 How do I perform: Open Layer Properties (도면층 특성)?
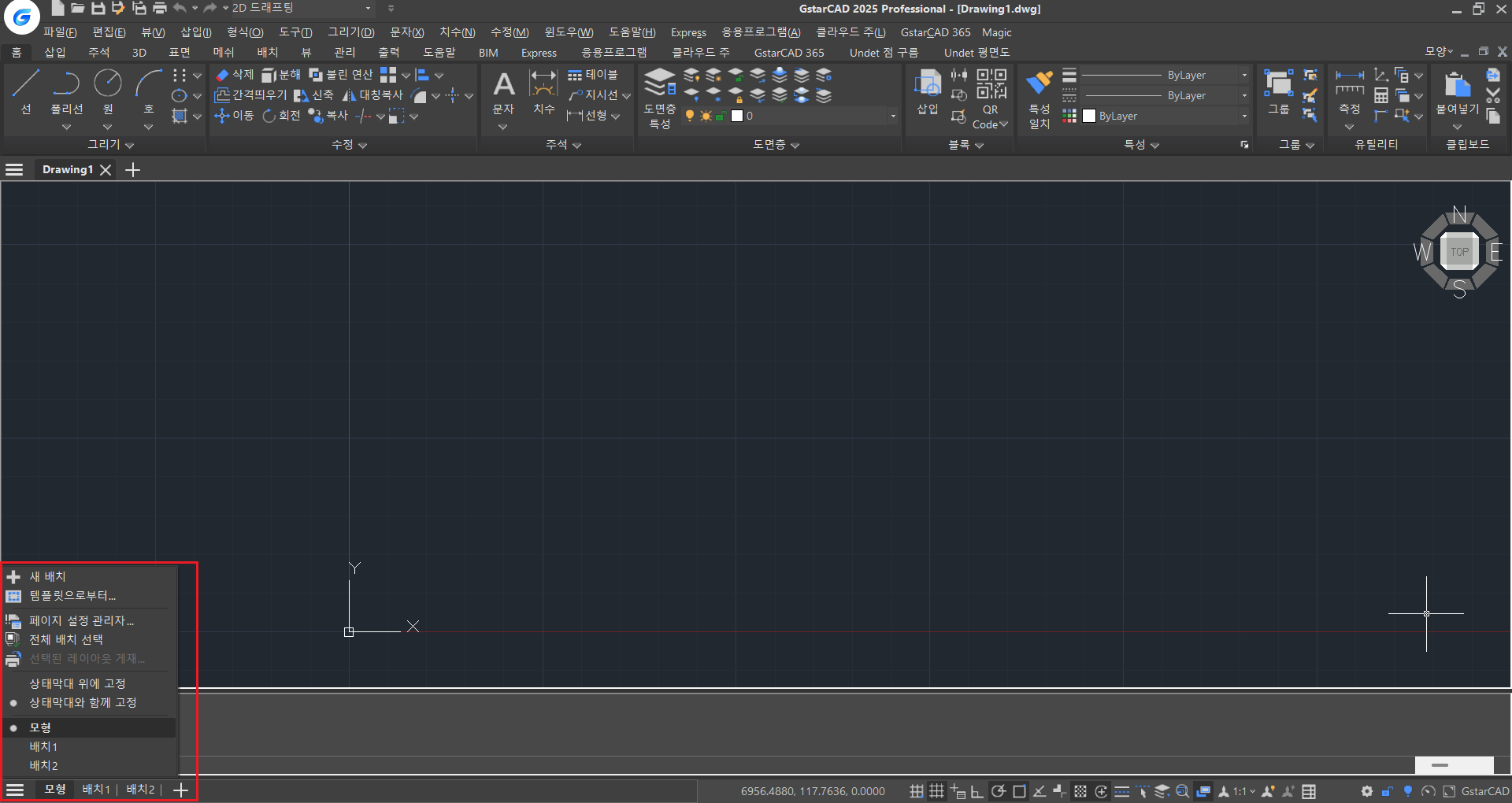click(x=660, y=98)
